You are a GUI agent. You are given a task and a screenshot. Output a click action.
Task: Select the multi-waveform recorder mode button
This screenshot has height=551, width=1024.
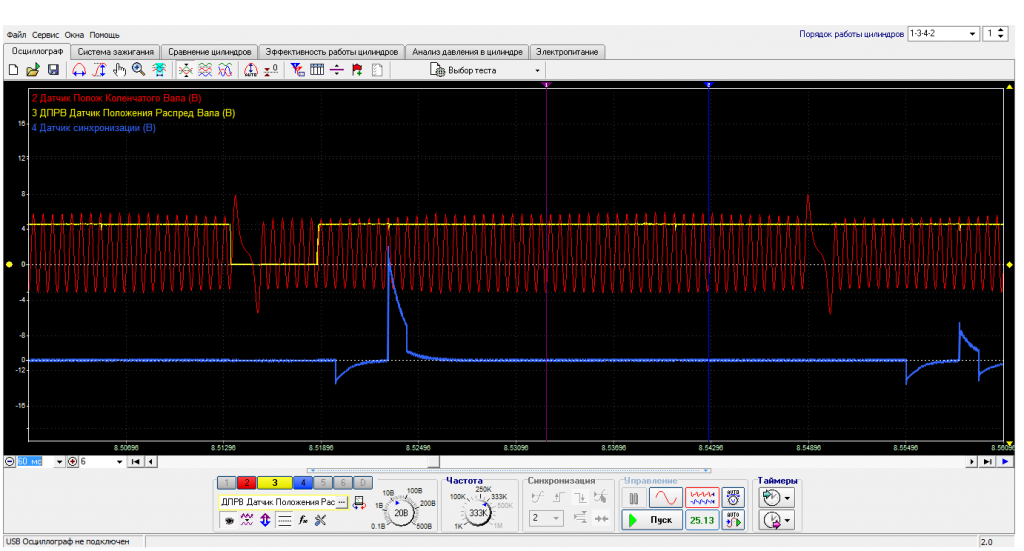click(702, 498)
